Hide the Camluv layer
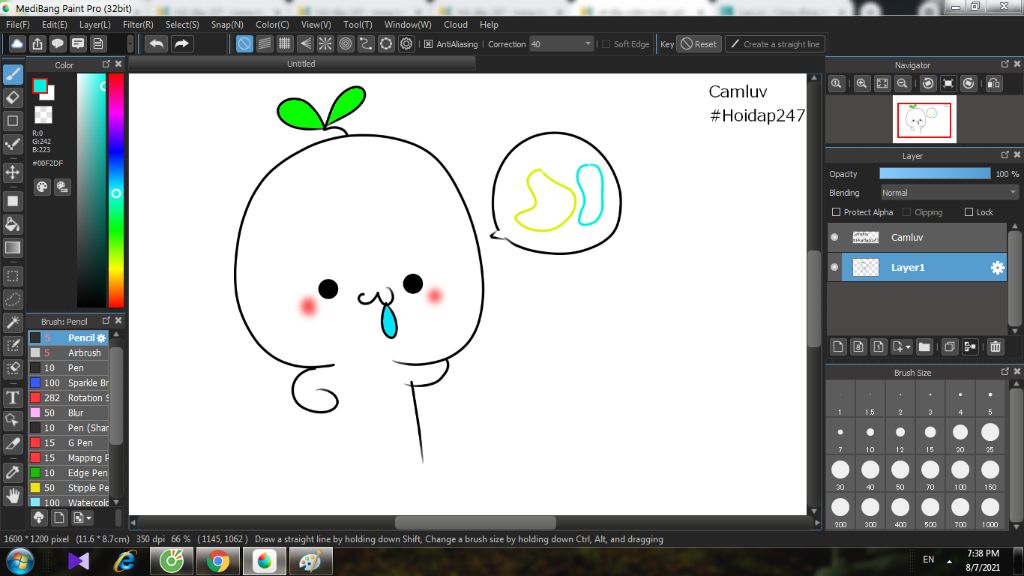1024x576 pixels. point(834,237)
